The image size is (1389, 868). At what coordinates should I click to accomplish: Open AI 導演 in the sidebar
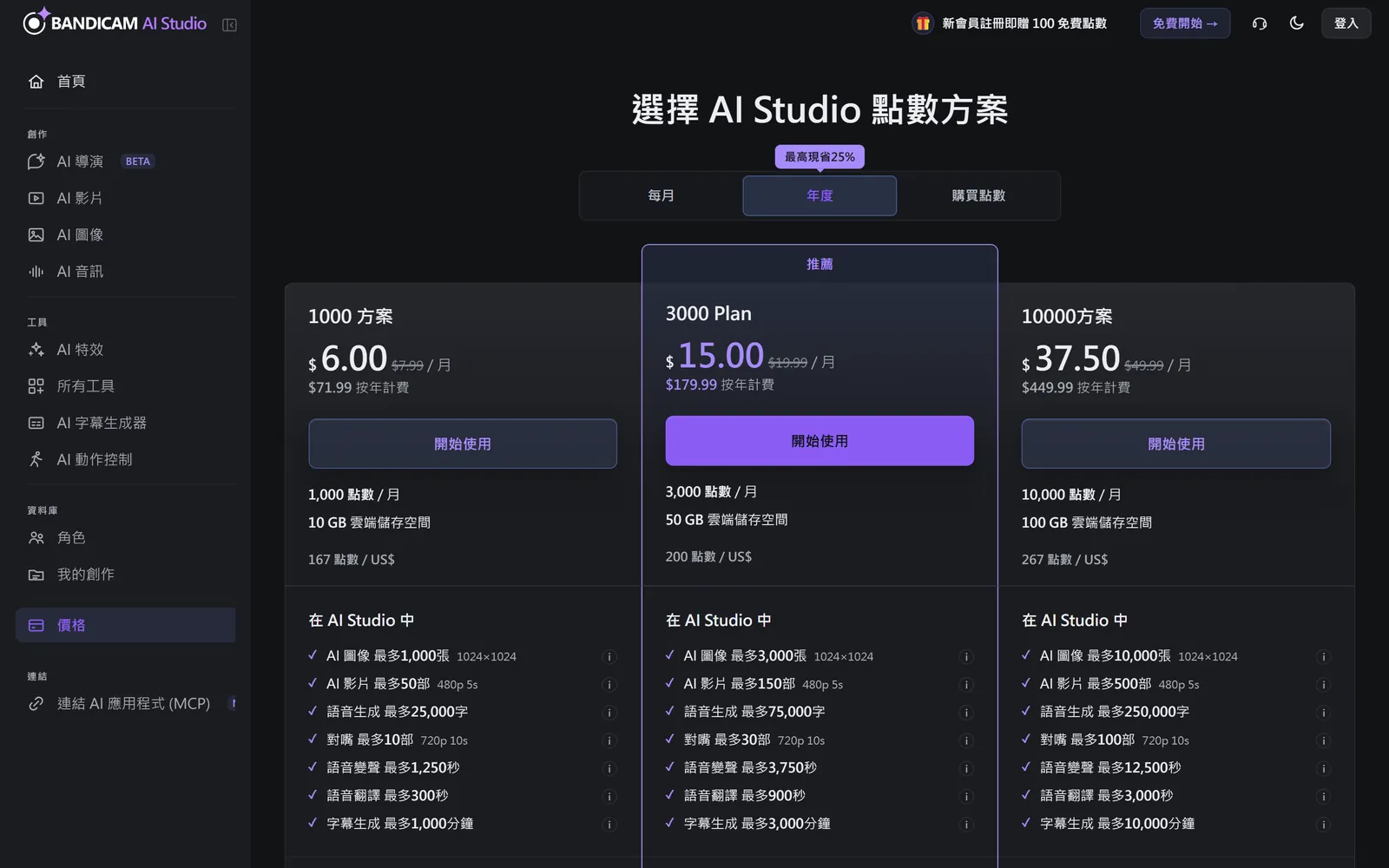pyautogui.click(x=126, y=161)
